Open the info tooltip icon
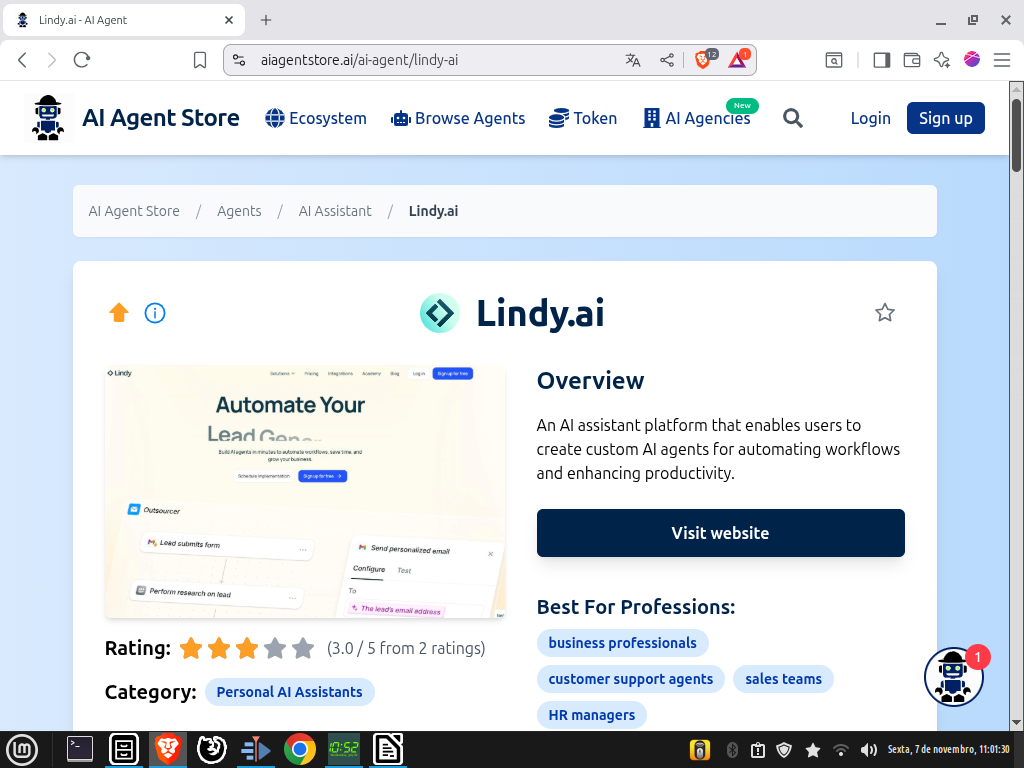Screen dimensions: 1024x768 (155, 313)
